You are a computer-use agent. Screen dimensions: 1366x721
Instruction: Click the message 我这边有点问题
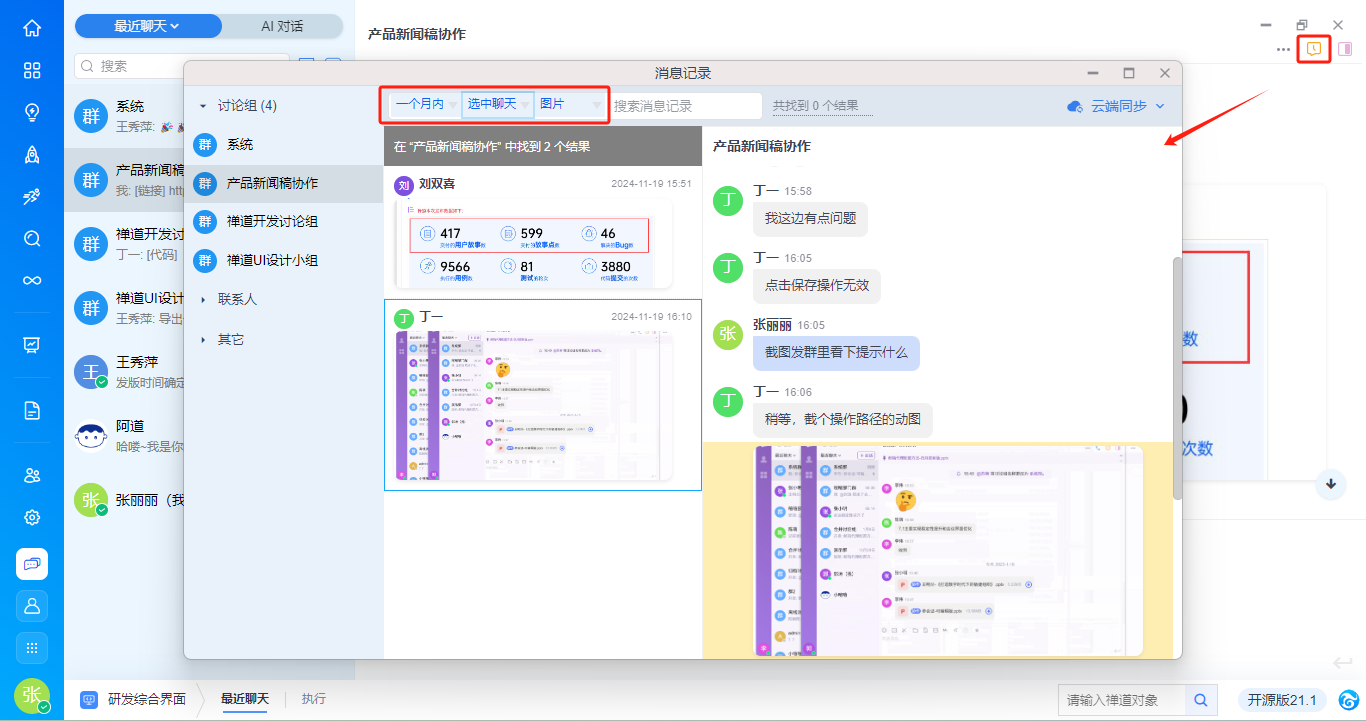[810, 218]
